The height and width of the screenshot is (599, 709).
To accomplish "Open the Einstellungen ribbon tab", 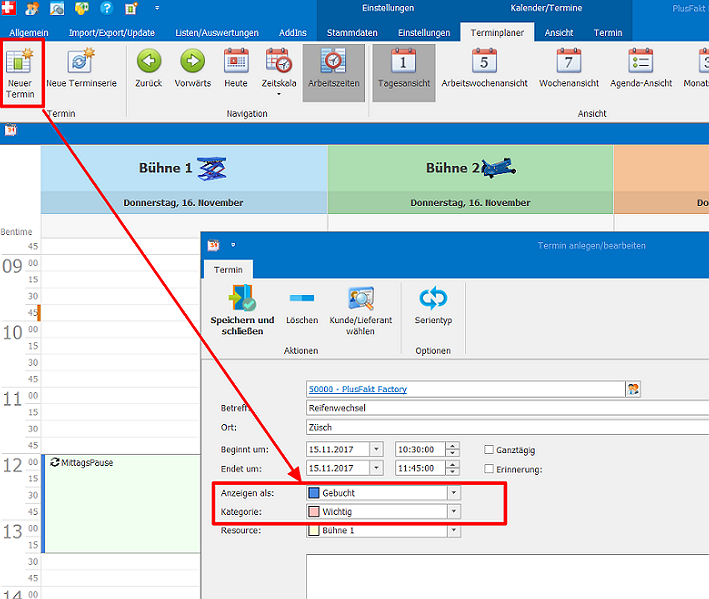I will [424, 33].
